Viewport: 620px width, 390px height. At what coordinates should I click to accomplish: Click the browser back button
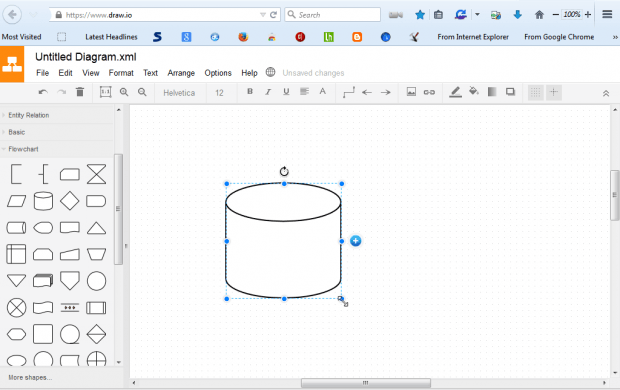(x=12, y=15)
